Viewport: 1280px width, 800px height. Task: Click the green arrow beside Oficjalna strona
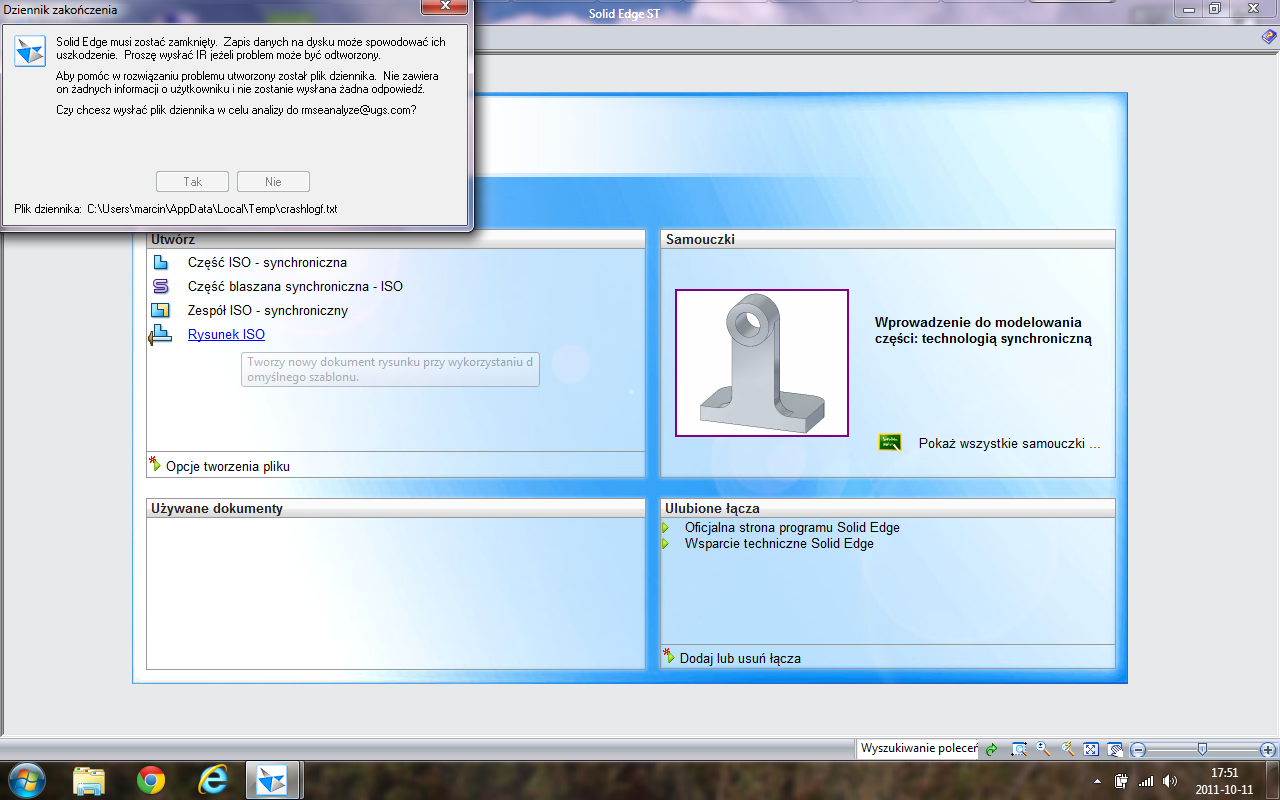666,528
